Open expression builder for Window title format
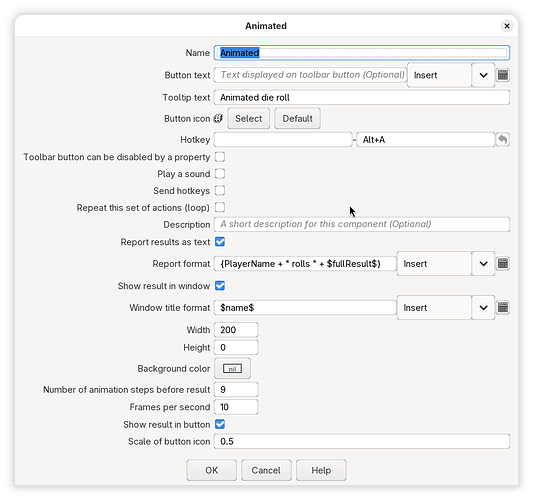 503,308
